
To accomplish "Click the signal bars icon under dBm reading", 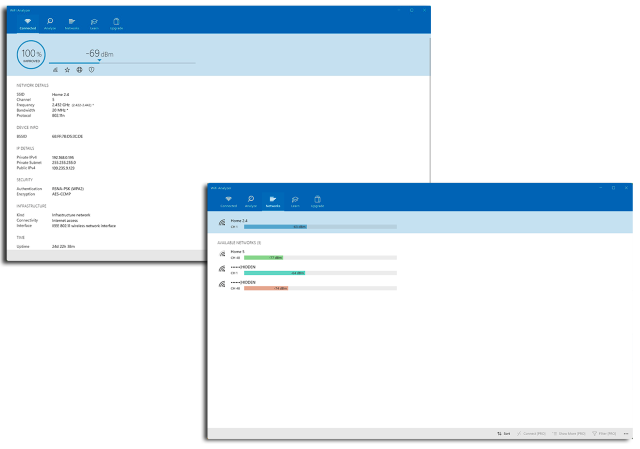I will click(x=55, y=70).
